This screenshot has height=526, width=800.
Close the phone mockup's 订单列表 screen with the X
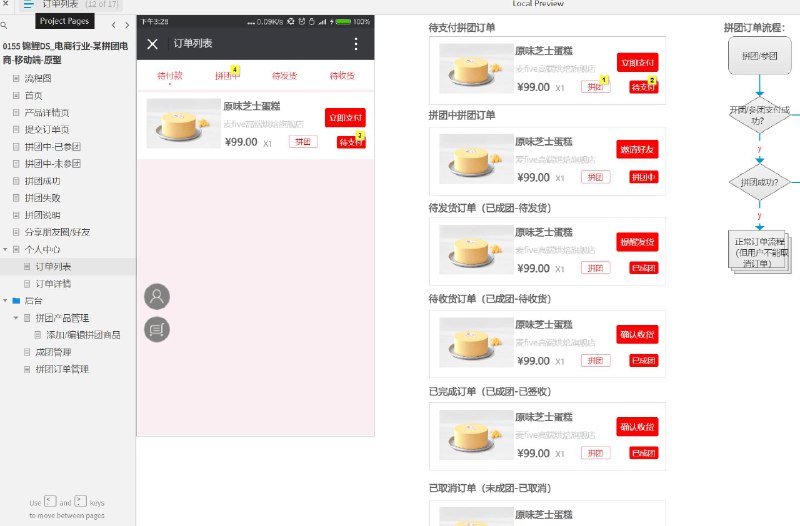(x=153, y=44)
